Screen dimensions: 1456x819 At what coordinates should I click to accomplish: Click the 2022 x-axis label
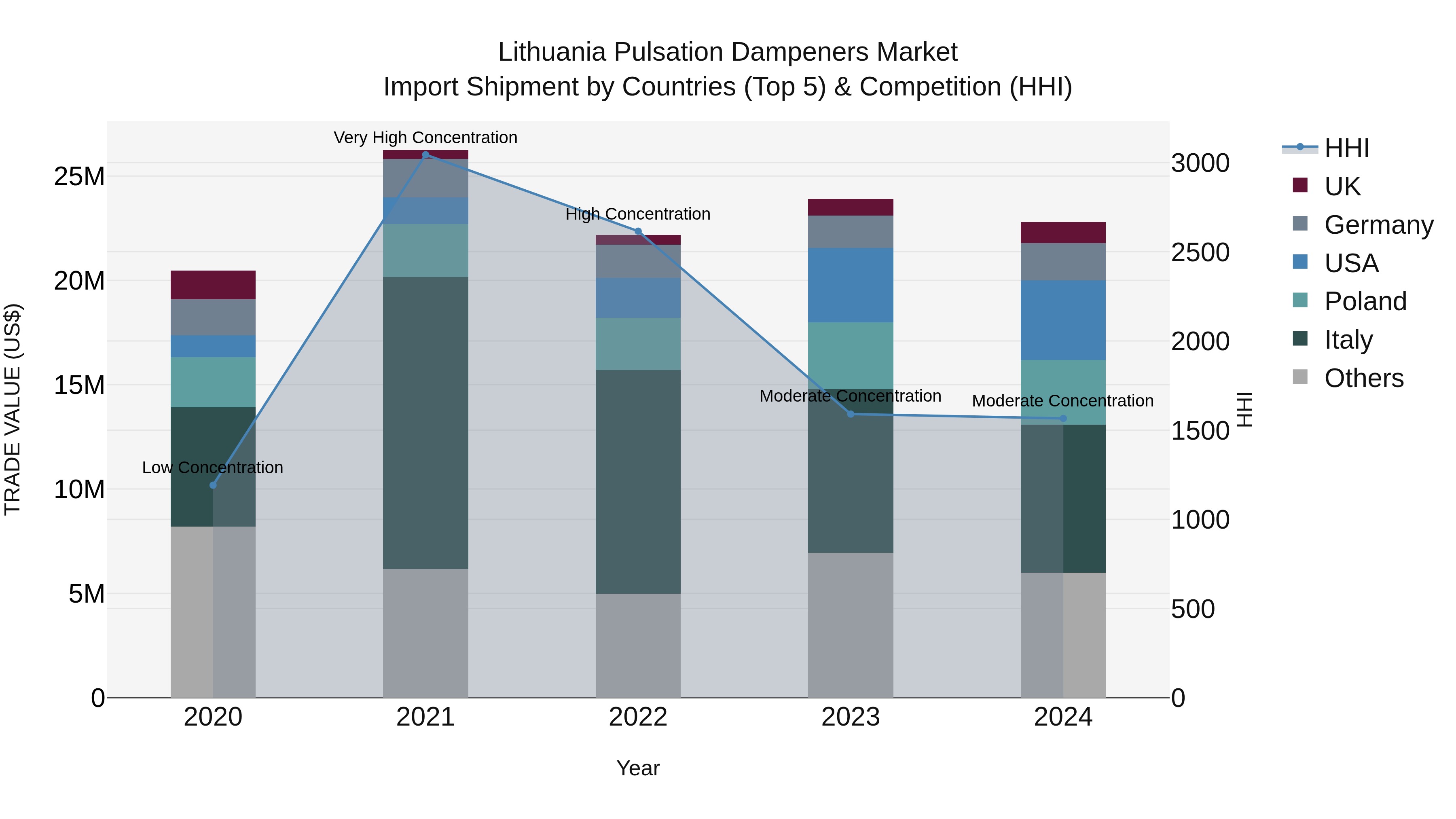pos(638,717)
